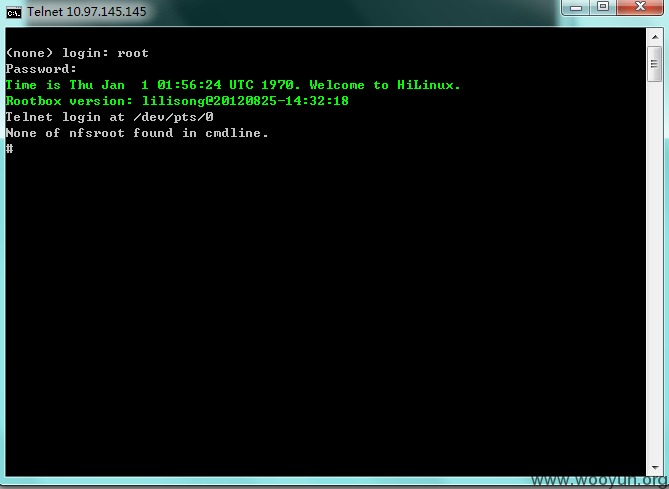The height and width of the screenshot is (489, 669).
Task: Click the '#' shell prompt
Action: [x=9, y=148]
